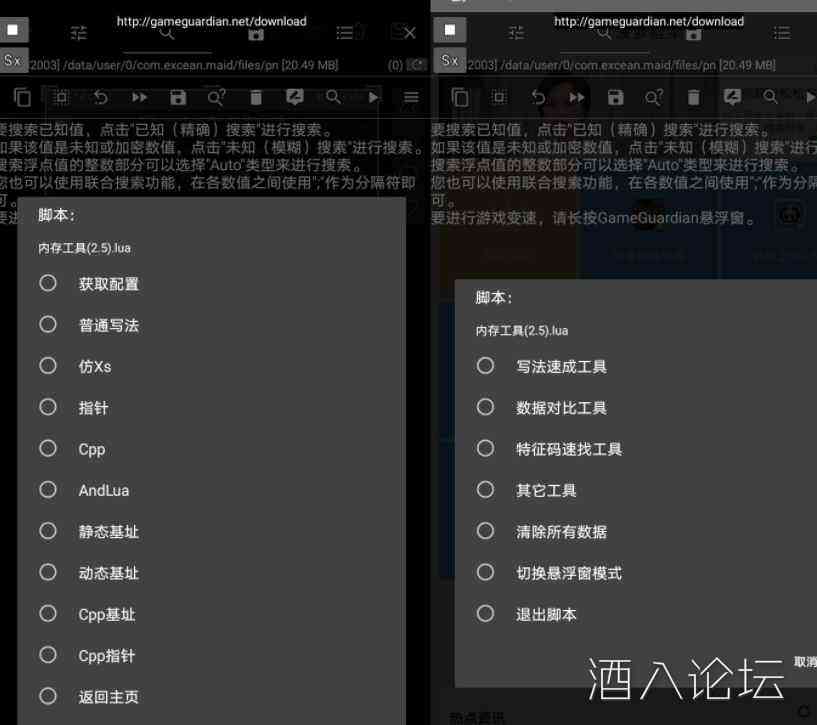Open the list tab icon in right panel
The height and width of the screenshot is (725, 817).
click(782, 33)
